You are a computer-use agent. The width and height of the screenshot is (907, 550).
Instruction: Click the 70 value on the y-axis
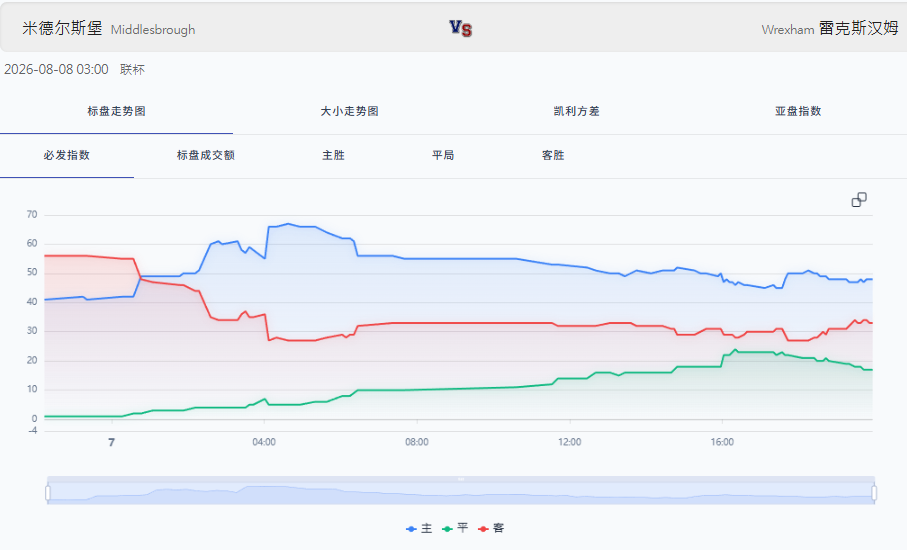32,215
